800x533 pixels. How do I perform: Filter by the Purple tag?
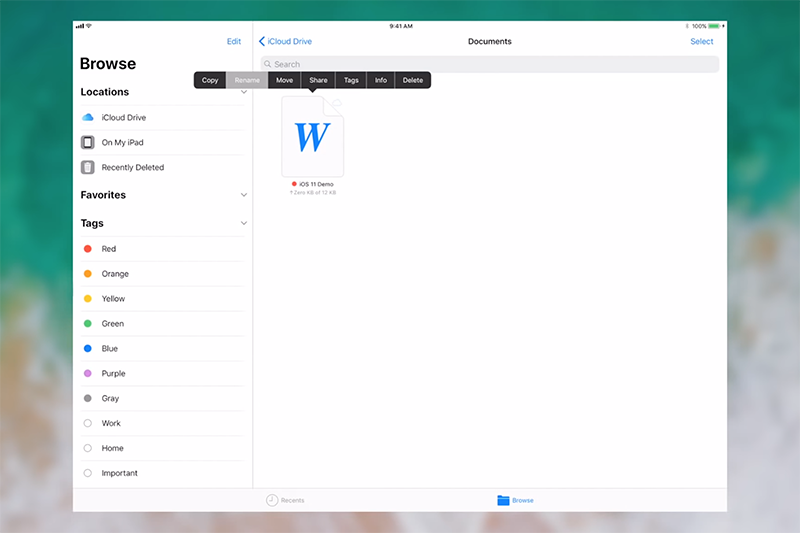tap(162, 373)
